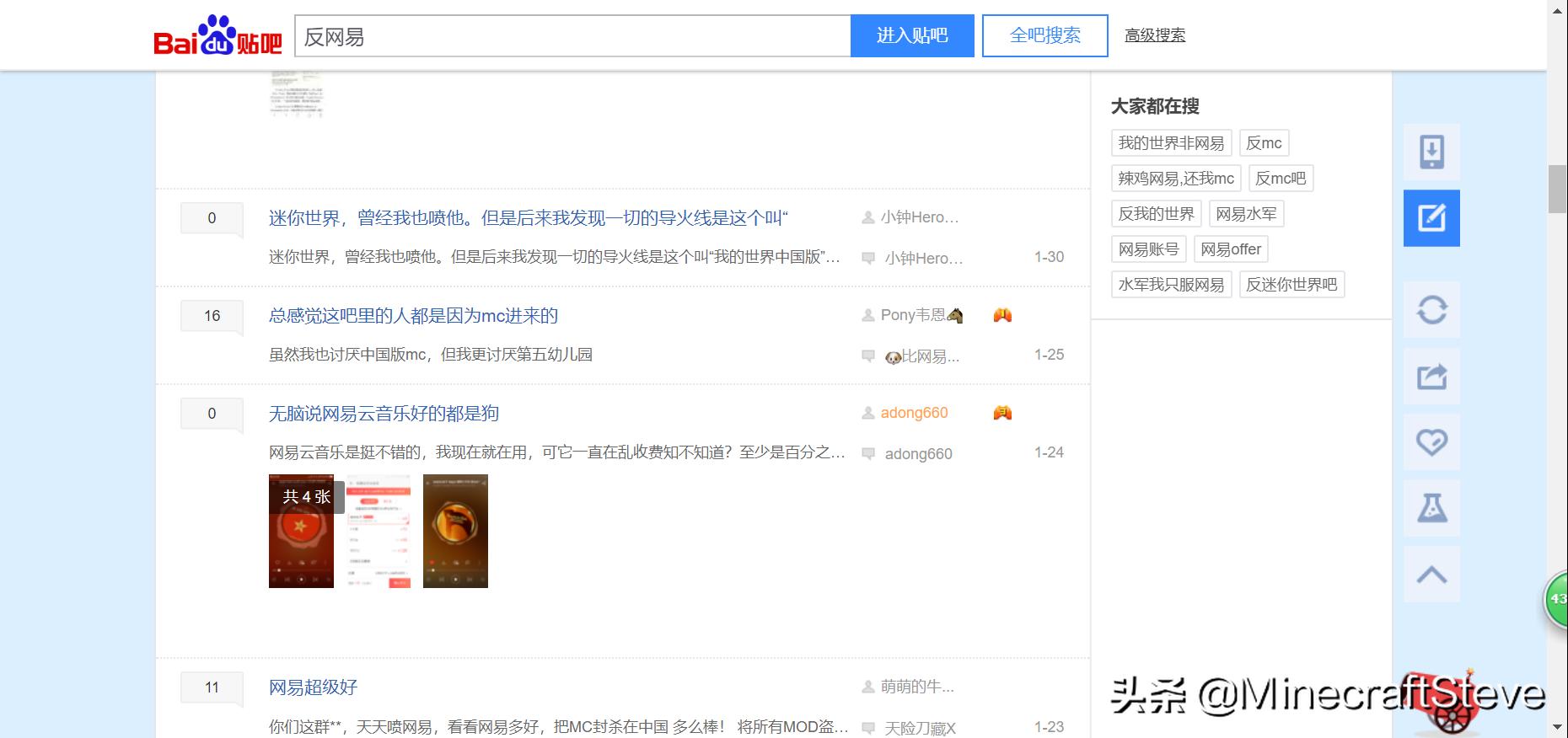Click last replier adong660 next to 1-24
This screenshot has height=738, width=1568.
(x=918, y=454)
